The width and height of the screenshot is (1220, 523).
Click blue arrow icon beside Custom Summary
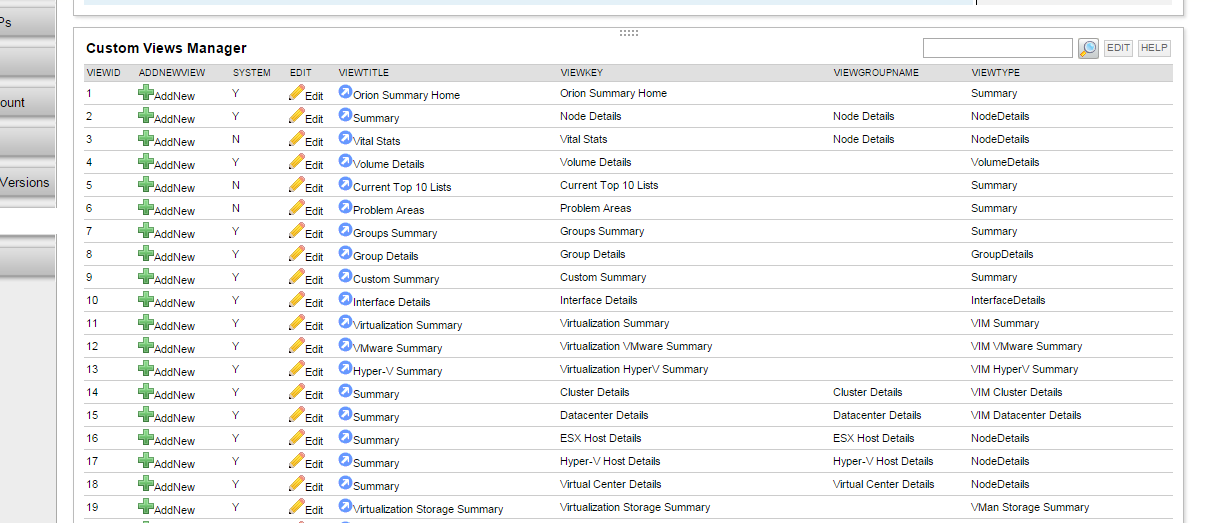point(346,276)
